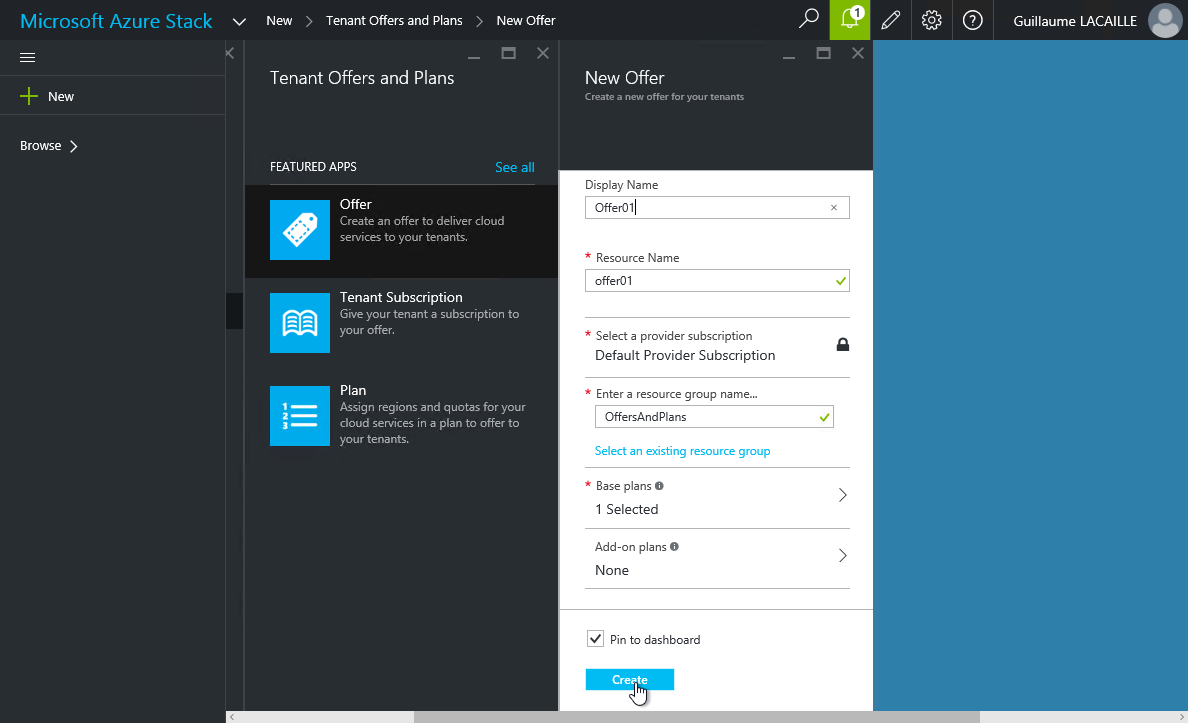
Task: Click the pencil edit dashboard icon
Action: pyautogui.click(x=891, y=20)
